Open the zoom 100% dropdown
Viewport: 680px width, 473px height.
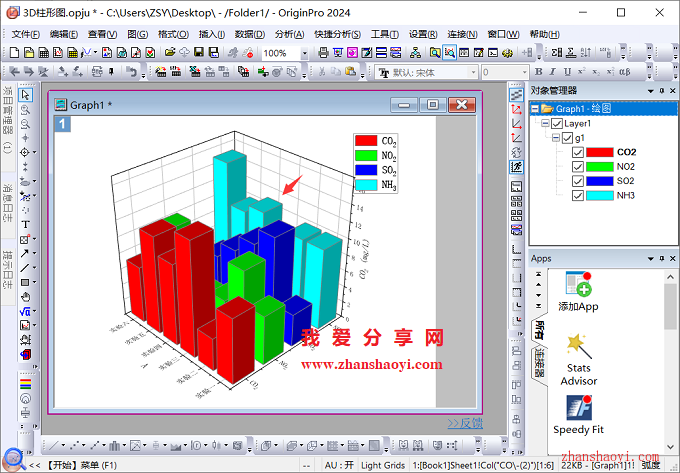[x=304, y=53]
